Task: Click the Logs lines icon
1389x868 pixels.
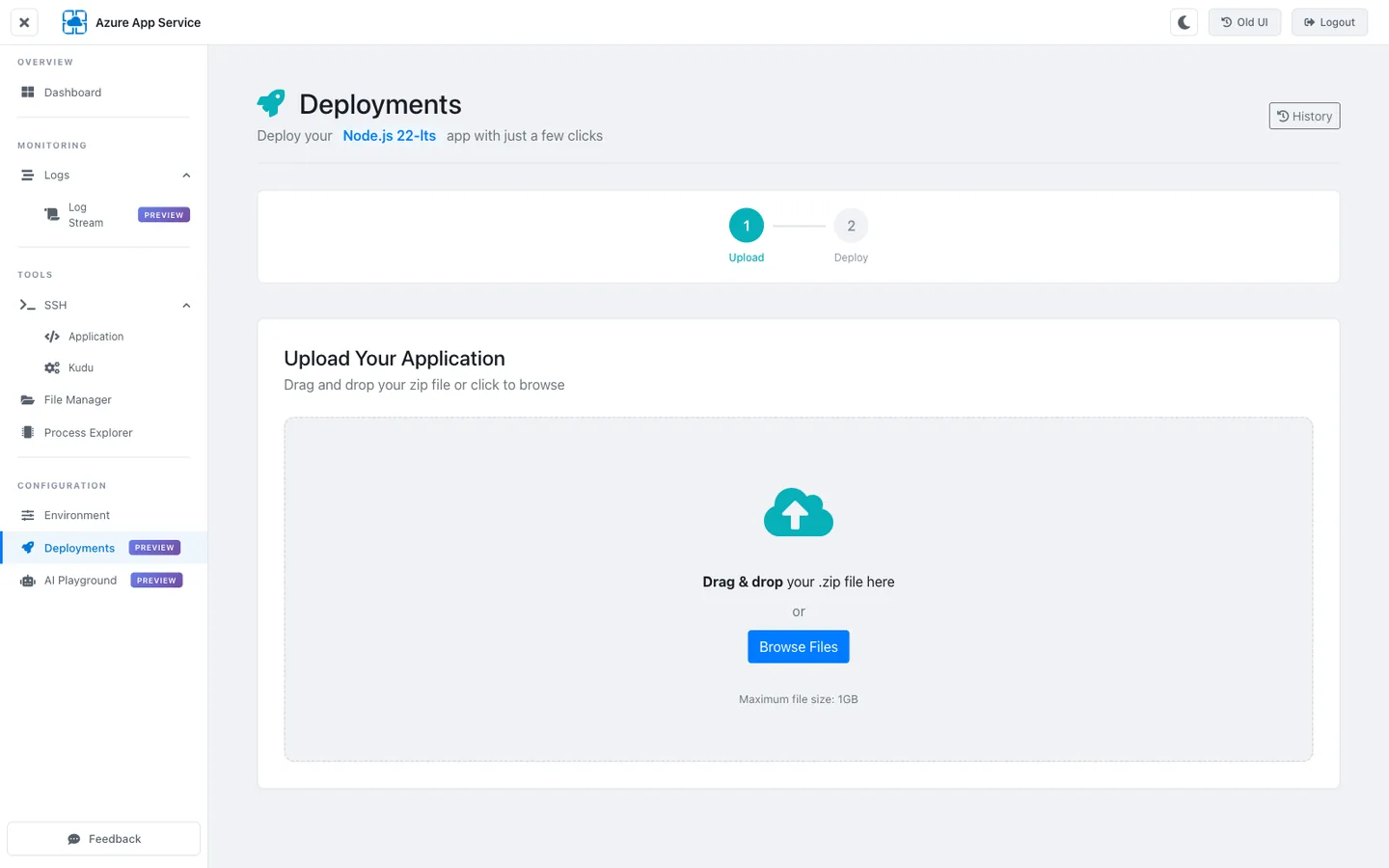Action: click(x=28, y=176)
